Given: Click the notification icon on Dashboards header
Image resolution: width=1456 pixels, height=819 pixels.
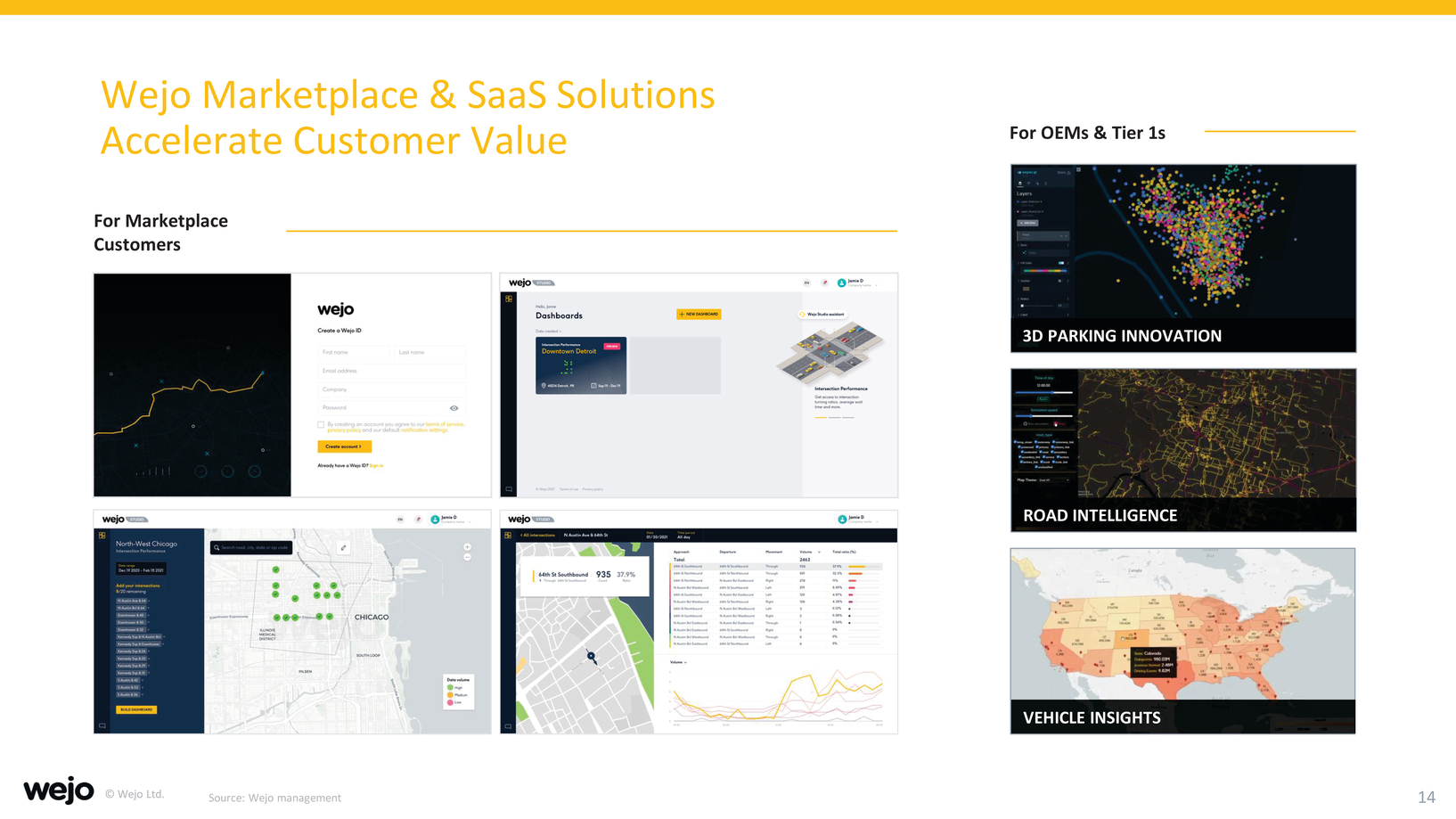Looking at the screenshot, I should point(825,283).
